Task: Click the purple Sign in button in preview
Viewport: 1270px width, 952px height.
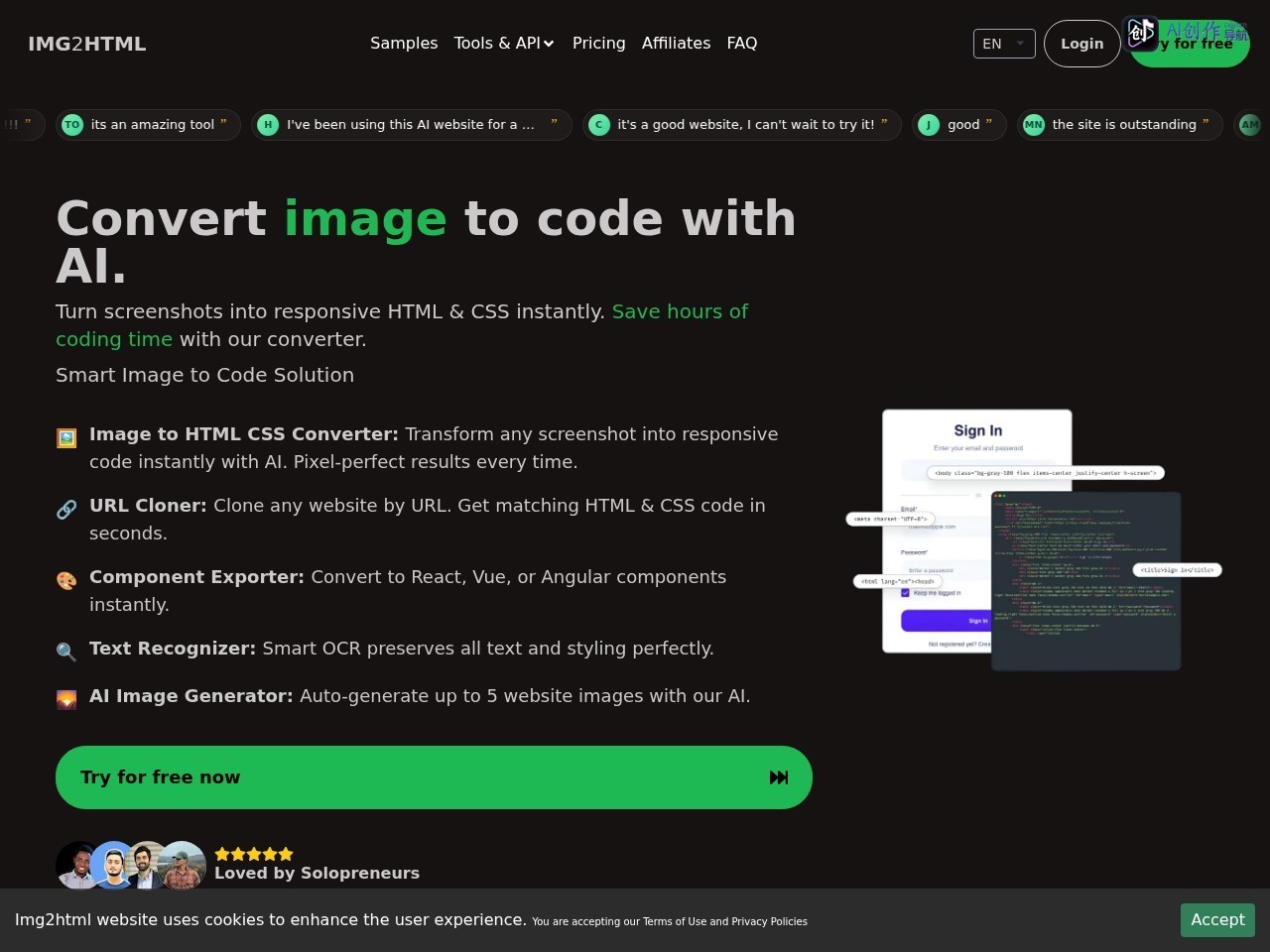Action: tap(947, 621)
